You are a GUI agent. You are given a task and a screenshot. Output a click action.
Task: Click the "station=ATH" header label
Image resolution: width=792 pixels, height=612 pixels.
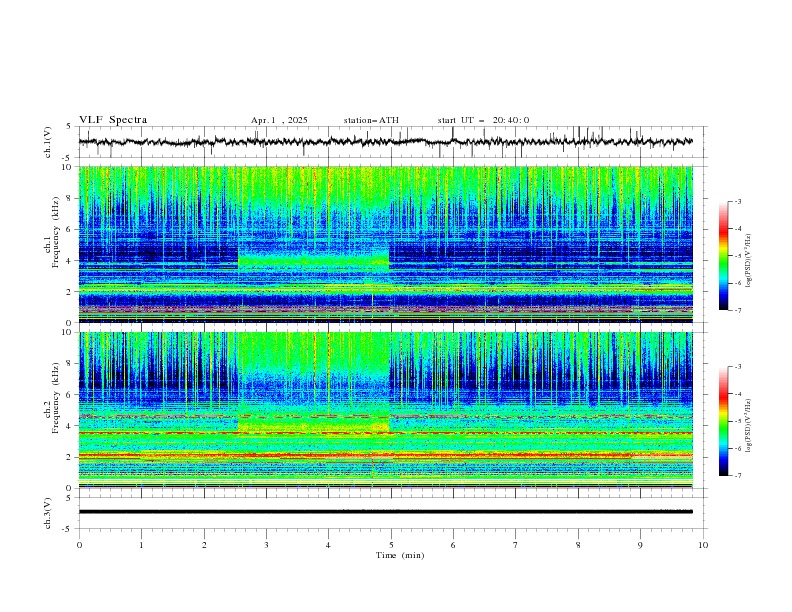tap(371, 120)
